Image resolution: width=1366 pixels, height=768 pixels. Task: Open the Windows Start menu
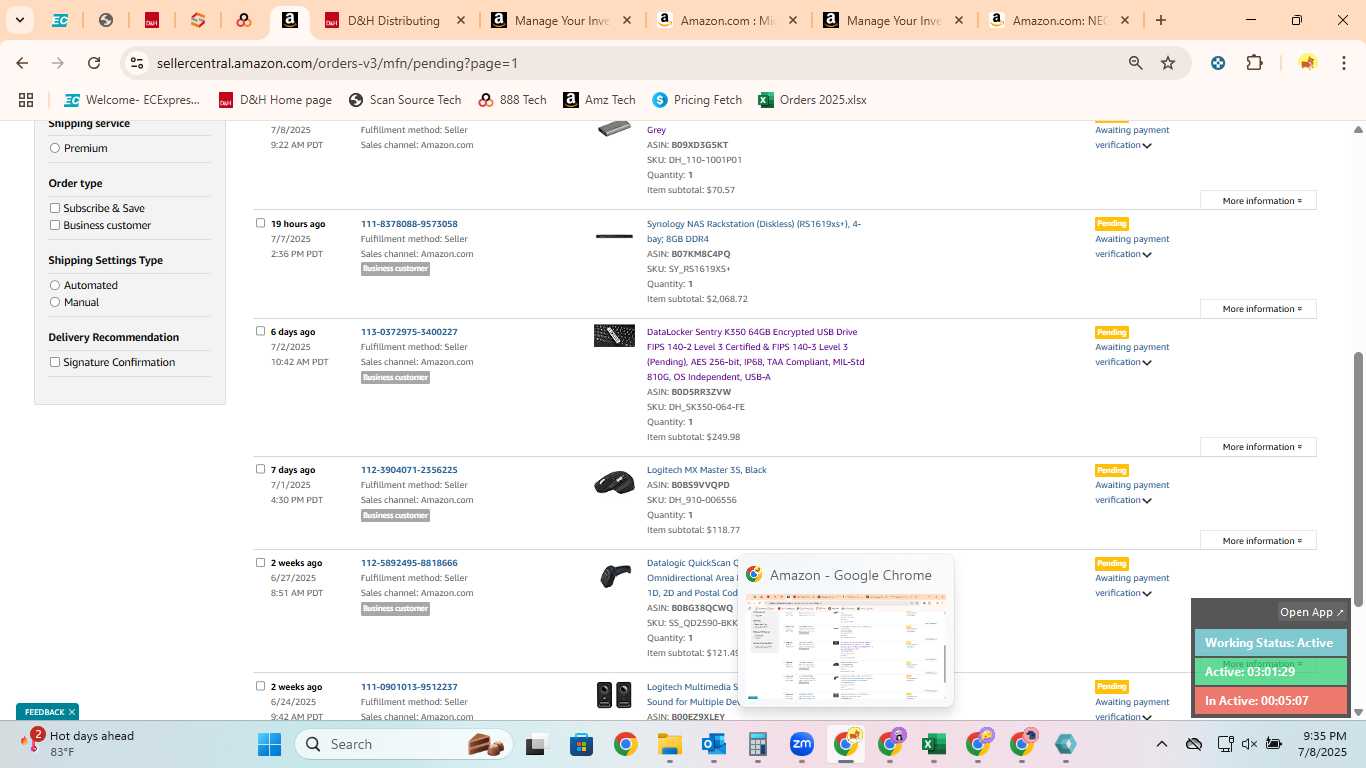[x=269, y=744]
